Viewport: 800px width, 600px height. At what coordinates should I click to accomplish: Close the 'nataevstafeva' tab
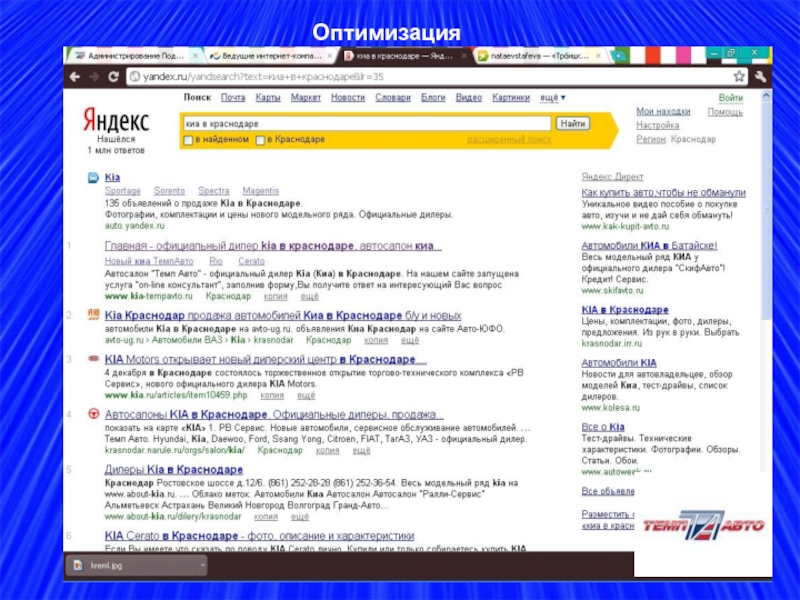coord(598,56)
